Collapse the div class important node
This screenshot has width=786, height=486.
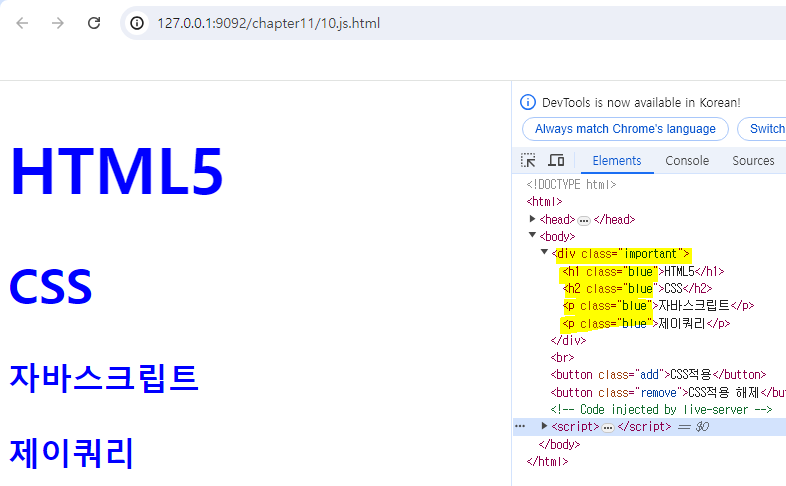pos(544,252)
